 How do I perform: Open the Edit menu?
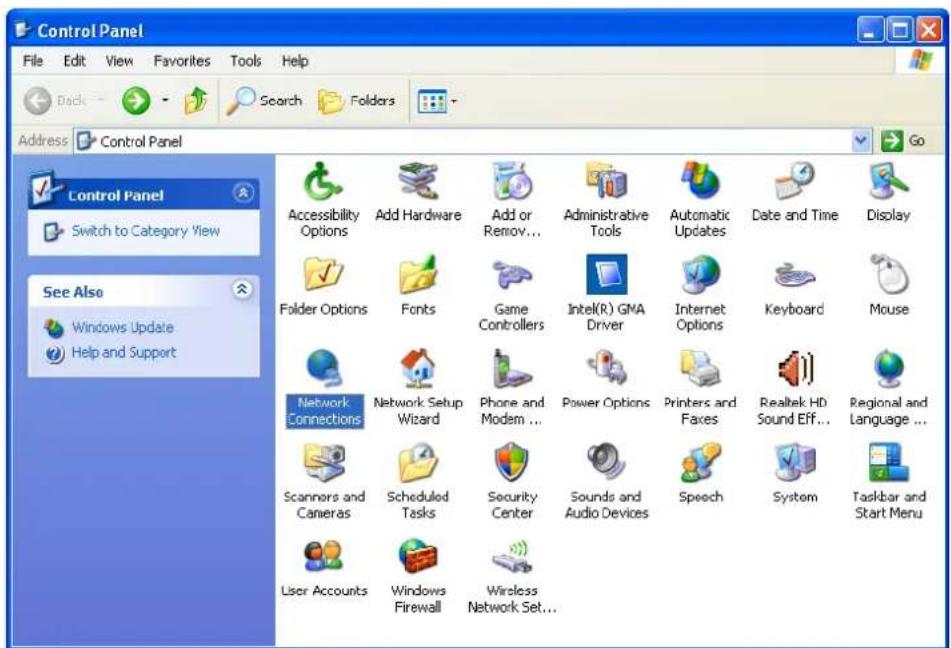(75, 61)
